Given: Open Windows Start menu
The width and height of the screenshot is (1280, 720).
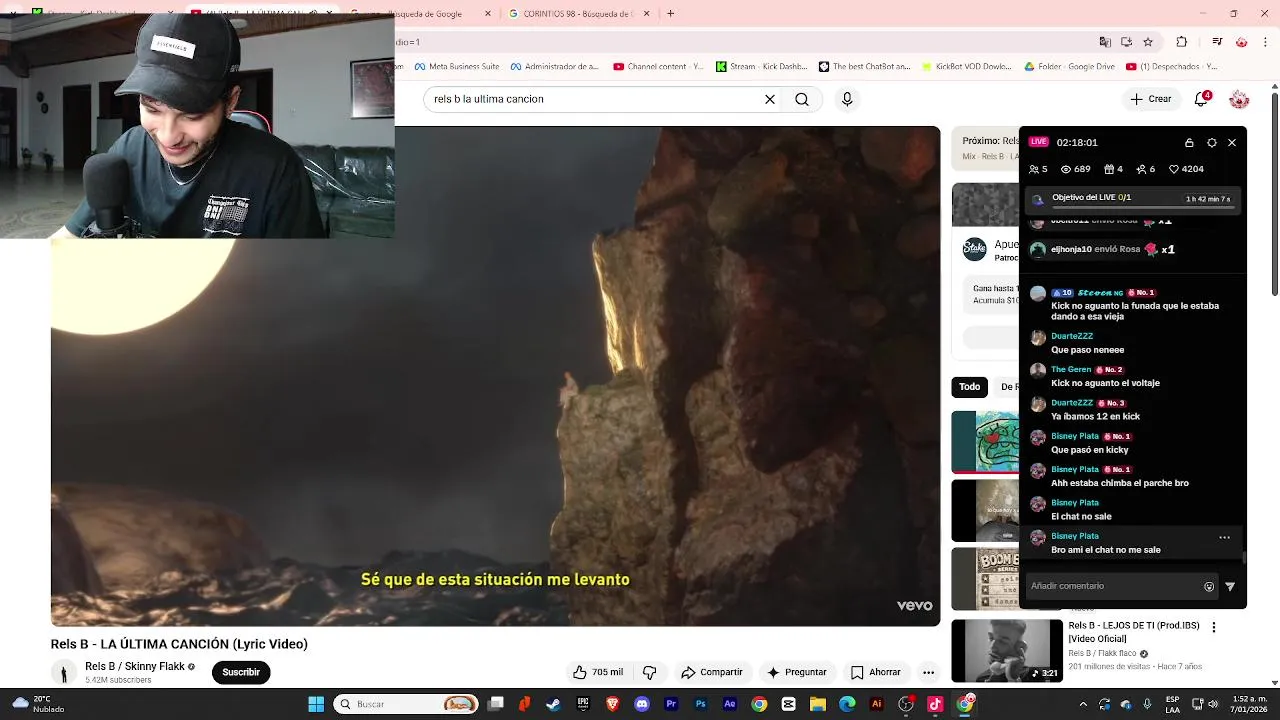Looking at the screenshot, I should tap(316, 704).
